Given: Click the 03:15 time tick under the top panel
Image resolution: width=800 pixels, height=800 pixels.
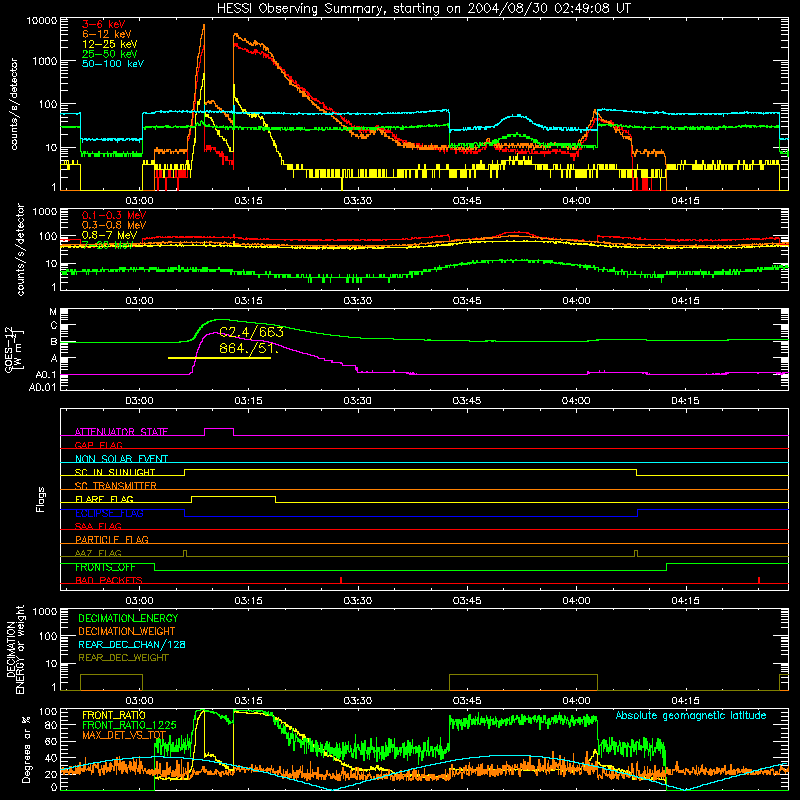Looking at the screenshot, I should coord(248,201).
